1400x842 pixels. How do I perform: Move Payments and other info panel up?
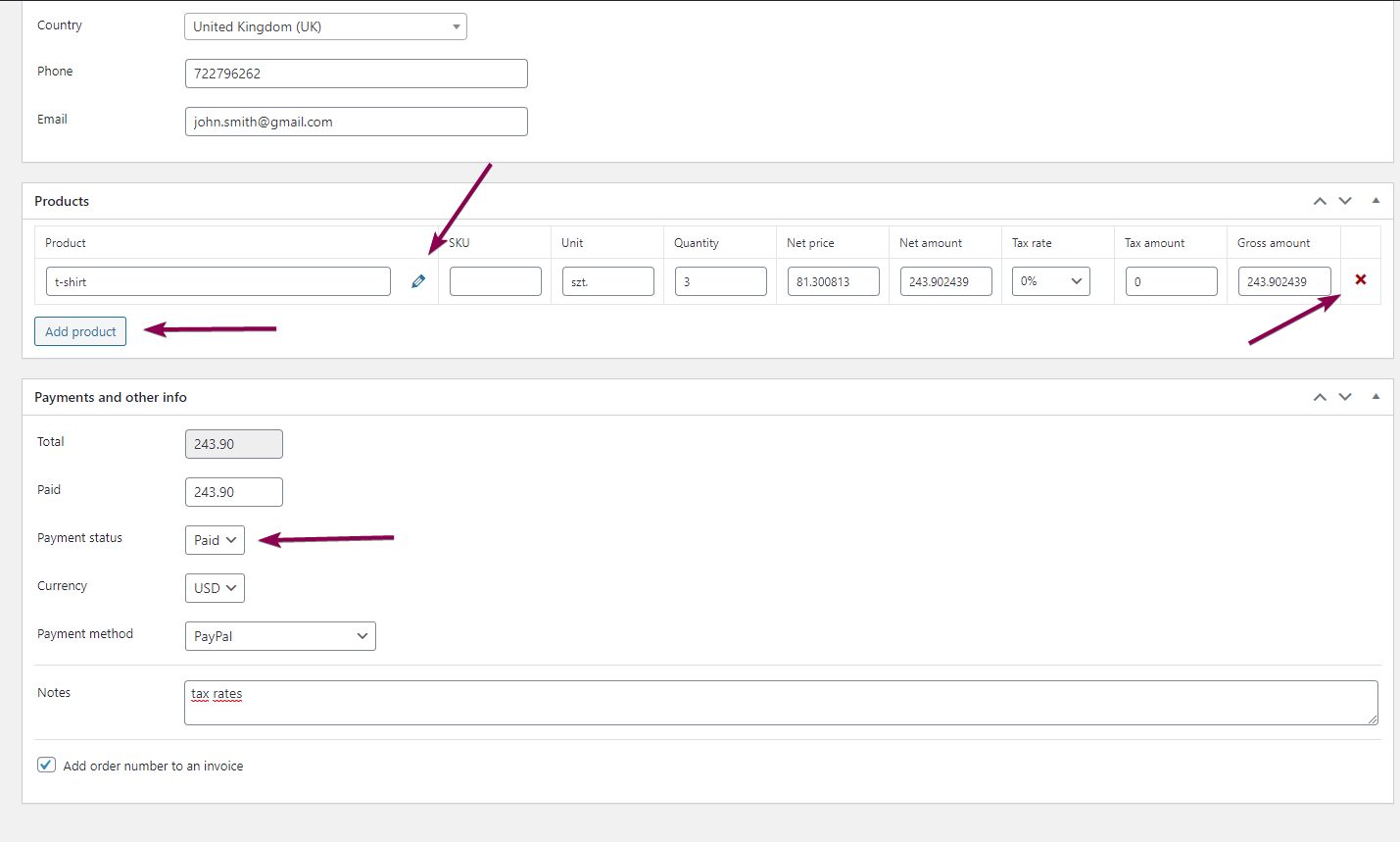tap(1320, 397)
